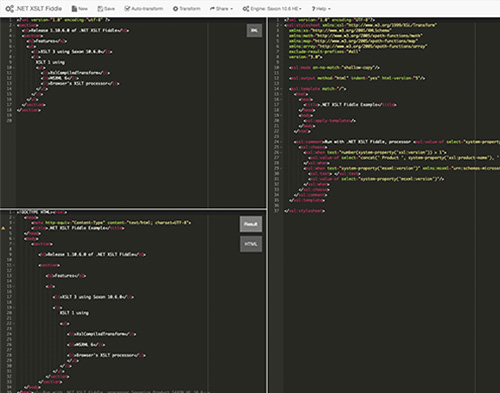500x393 pixels.
Task: Click the title '.NET XSLT Fiddle Example' in XSLT pane
Action: click(350, 105)
